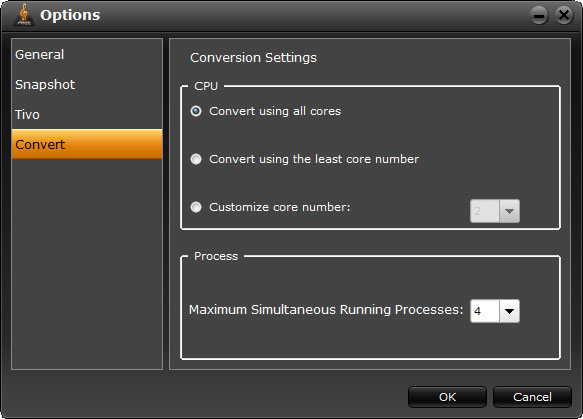Viewport: 583px width, 419px height.
Task: Minimize the Options dialog
Action: 539,16
